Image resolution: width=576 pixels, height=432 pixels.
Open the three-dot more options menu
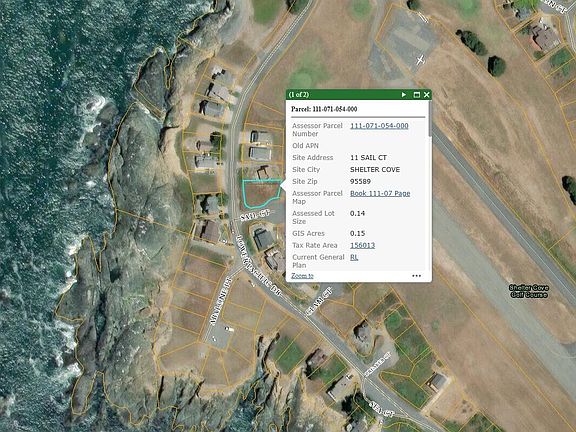pyautogui.click(x=416, y=276)
